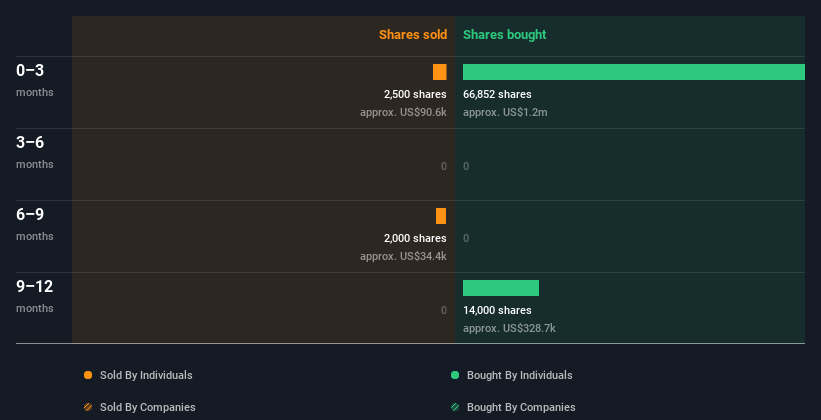821x420 pixels.
Task: Click the 14,000 shares label
Action: 497,310
